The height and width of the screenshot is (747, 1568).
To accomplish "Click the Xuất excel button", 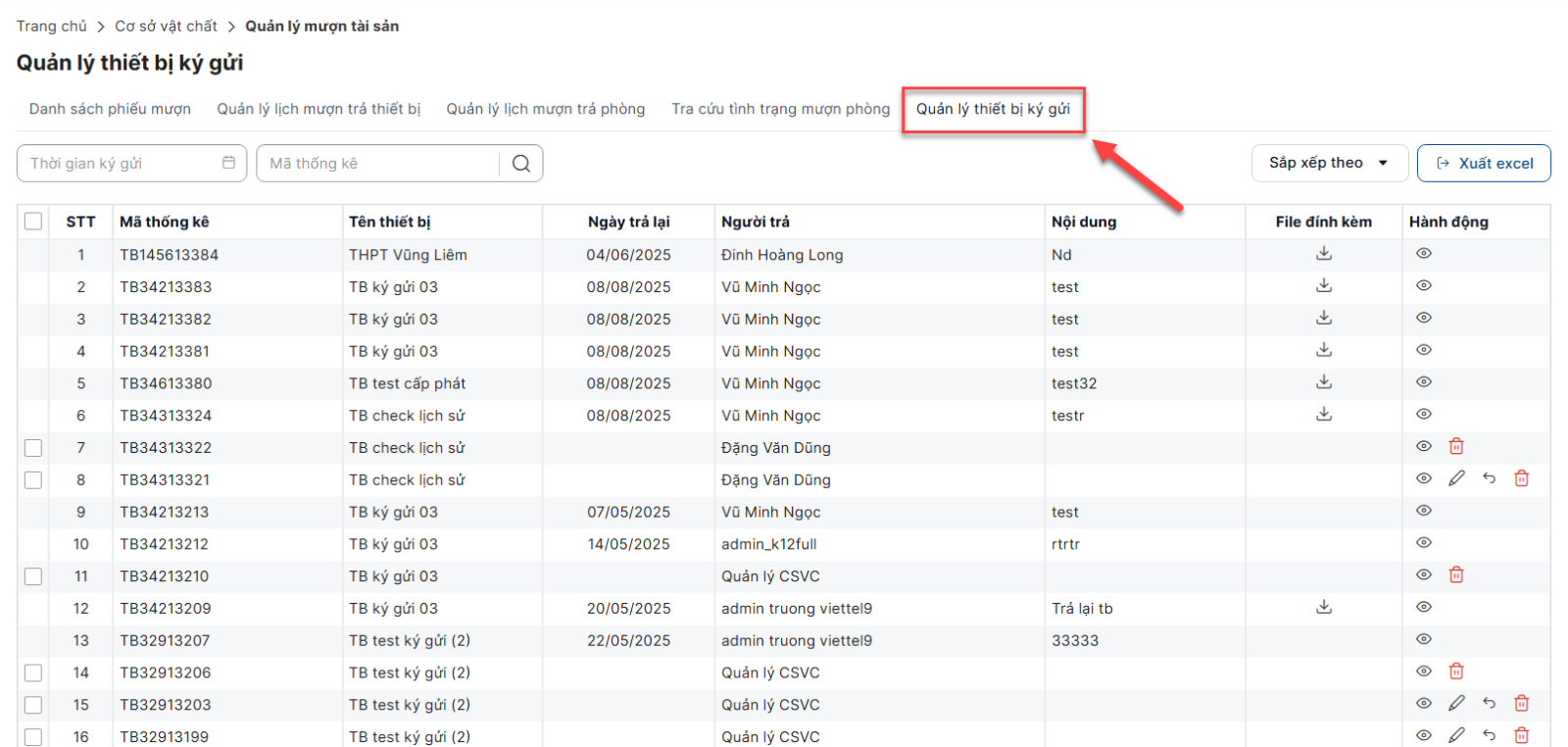I will [x=1483, y=164].
